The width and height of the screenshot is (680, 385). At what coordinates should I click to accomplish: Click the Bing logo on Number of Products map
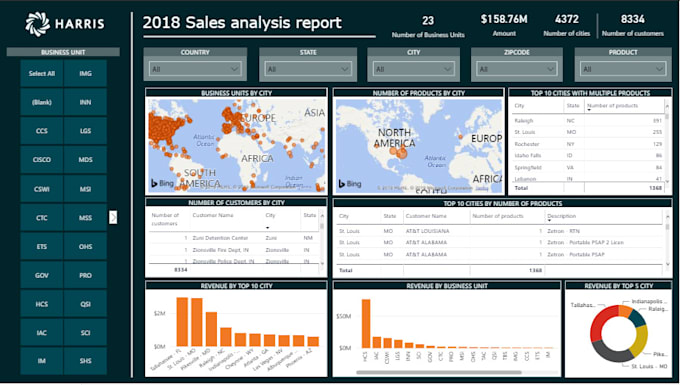[350, 184]
